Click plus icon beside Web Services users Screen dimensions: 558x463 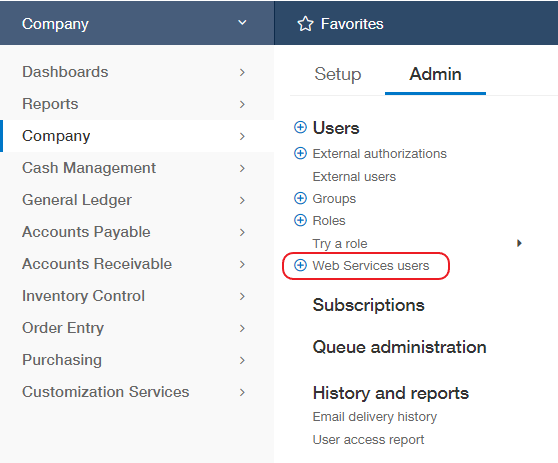[x=300, y=265]
